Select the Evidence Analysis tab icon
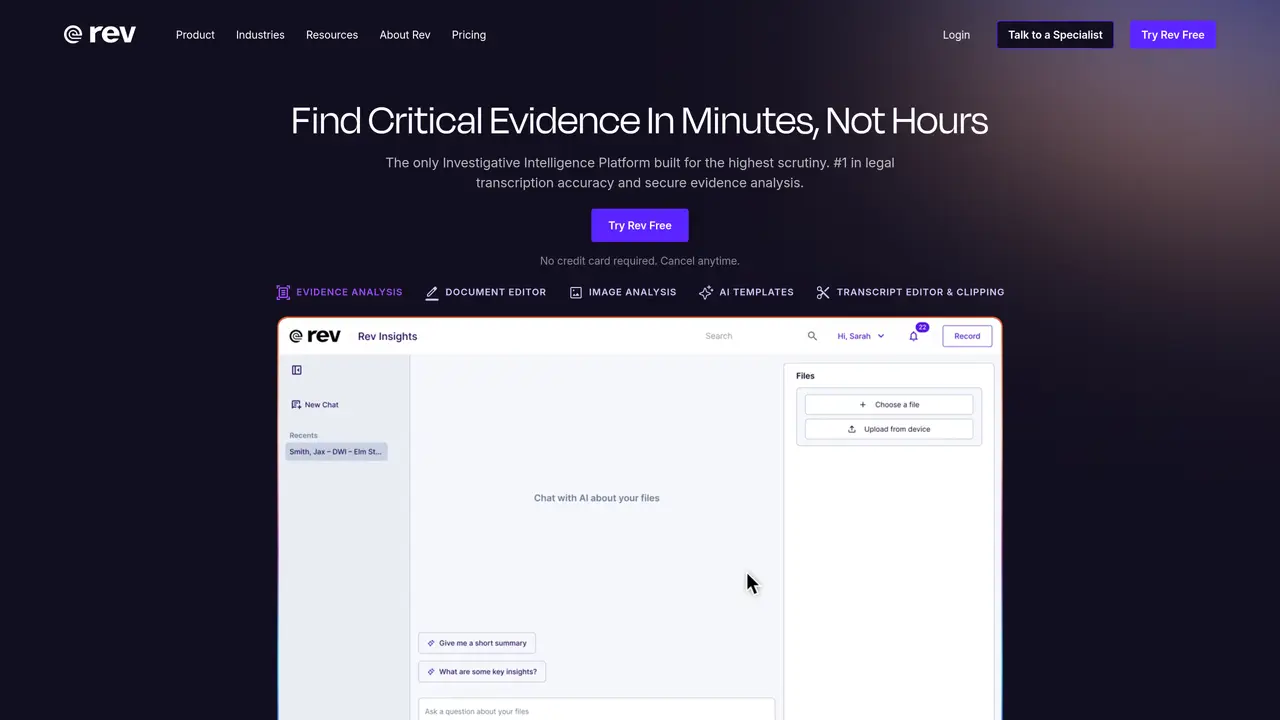1280x720 pixels. (x=283, y=292)
